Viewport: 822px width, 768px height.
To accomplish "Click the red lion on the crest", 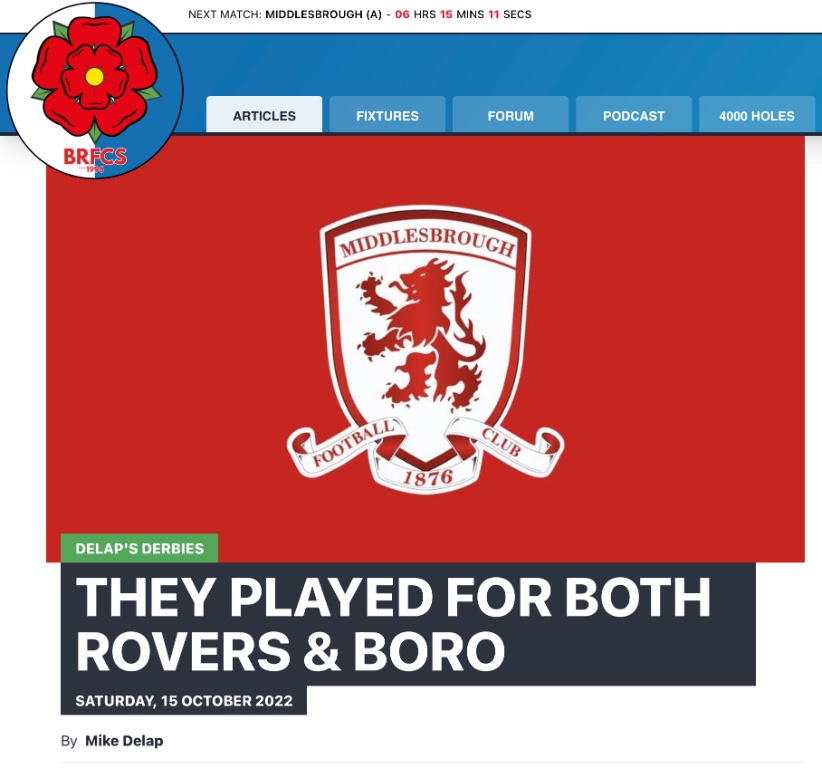I will 421,336.
